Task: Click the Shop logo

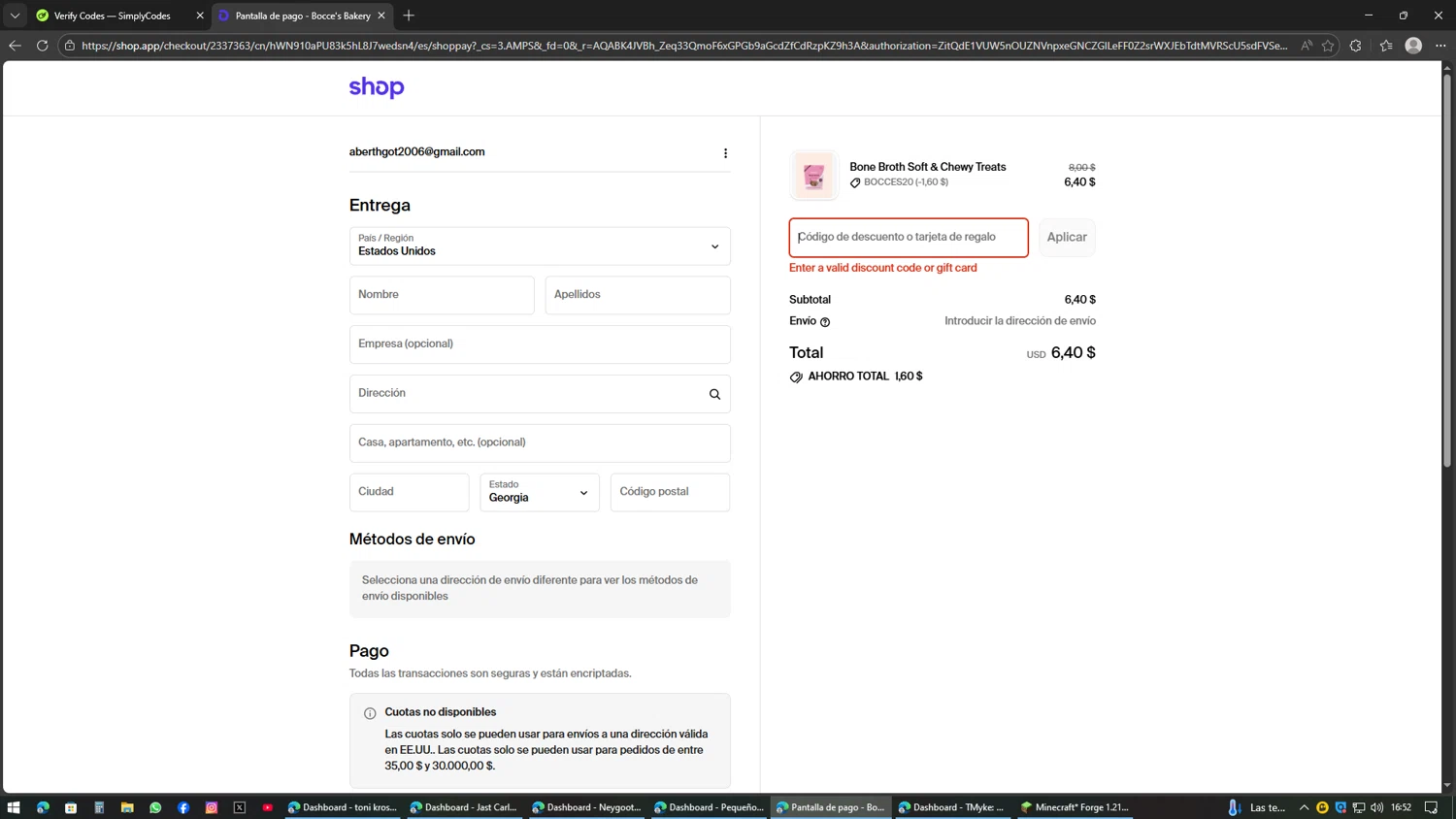Action: pyautogui.click(x=377, y=88)
